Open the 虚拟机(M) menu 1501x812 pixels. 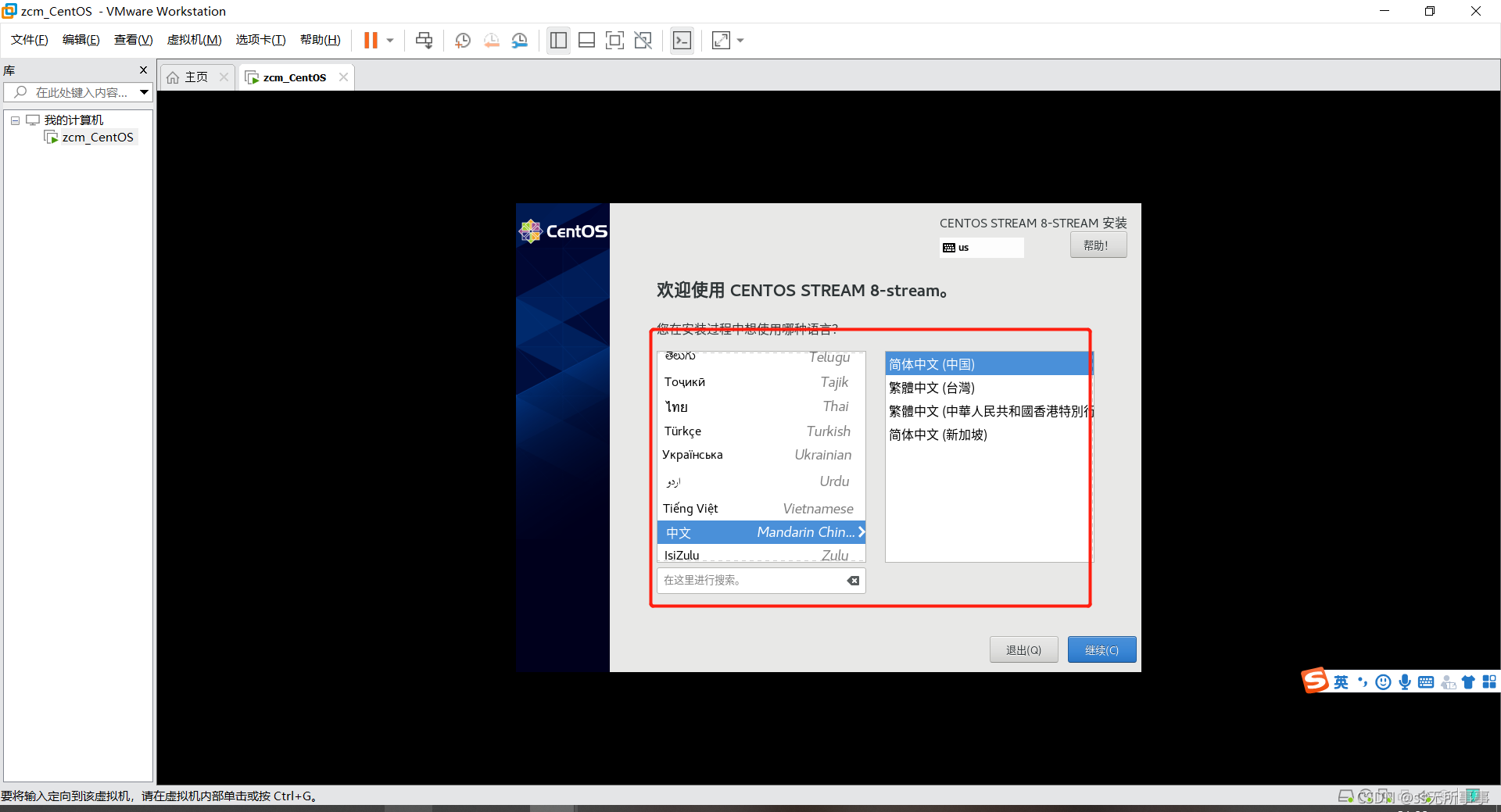click(195, 40)
